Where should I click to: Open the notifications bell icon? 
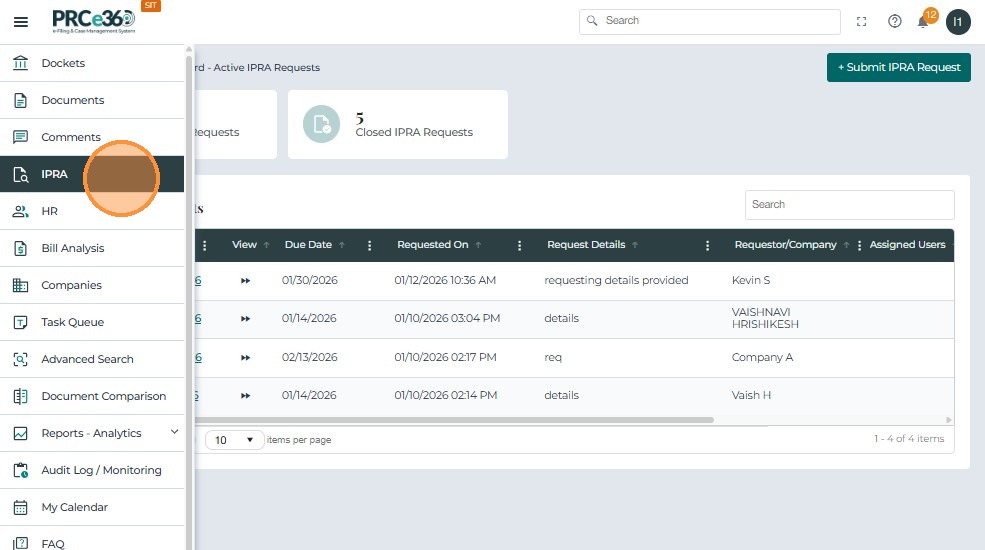point(923,22)
